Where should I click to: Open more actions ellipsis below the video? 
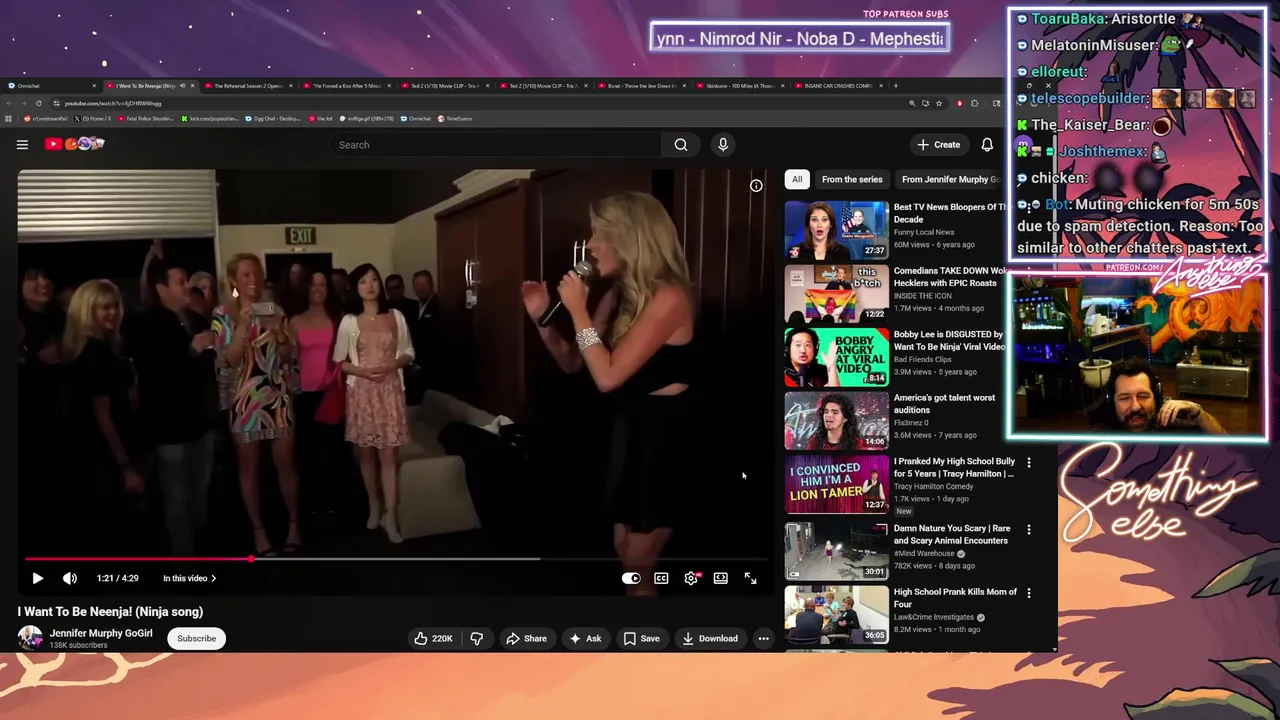[x=763, y=638]
